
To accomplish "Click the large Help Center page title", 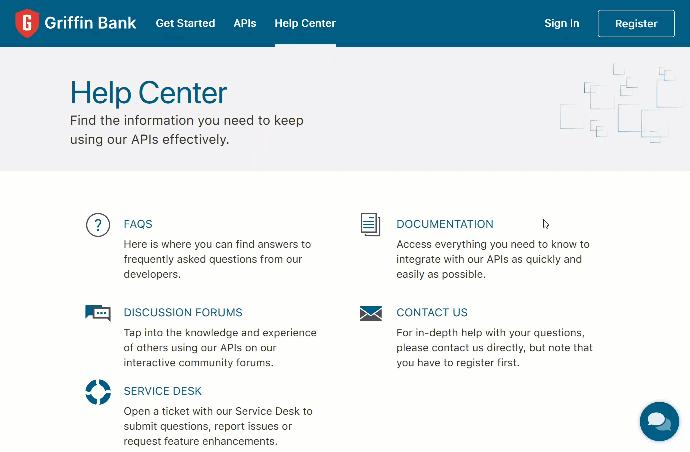I will 148,93.
